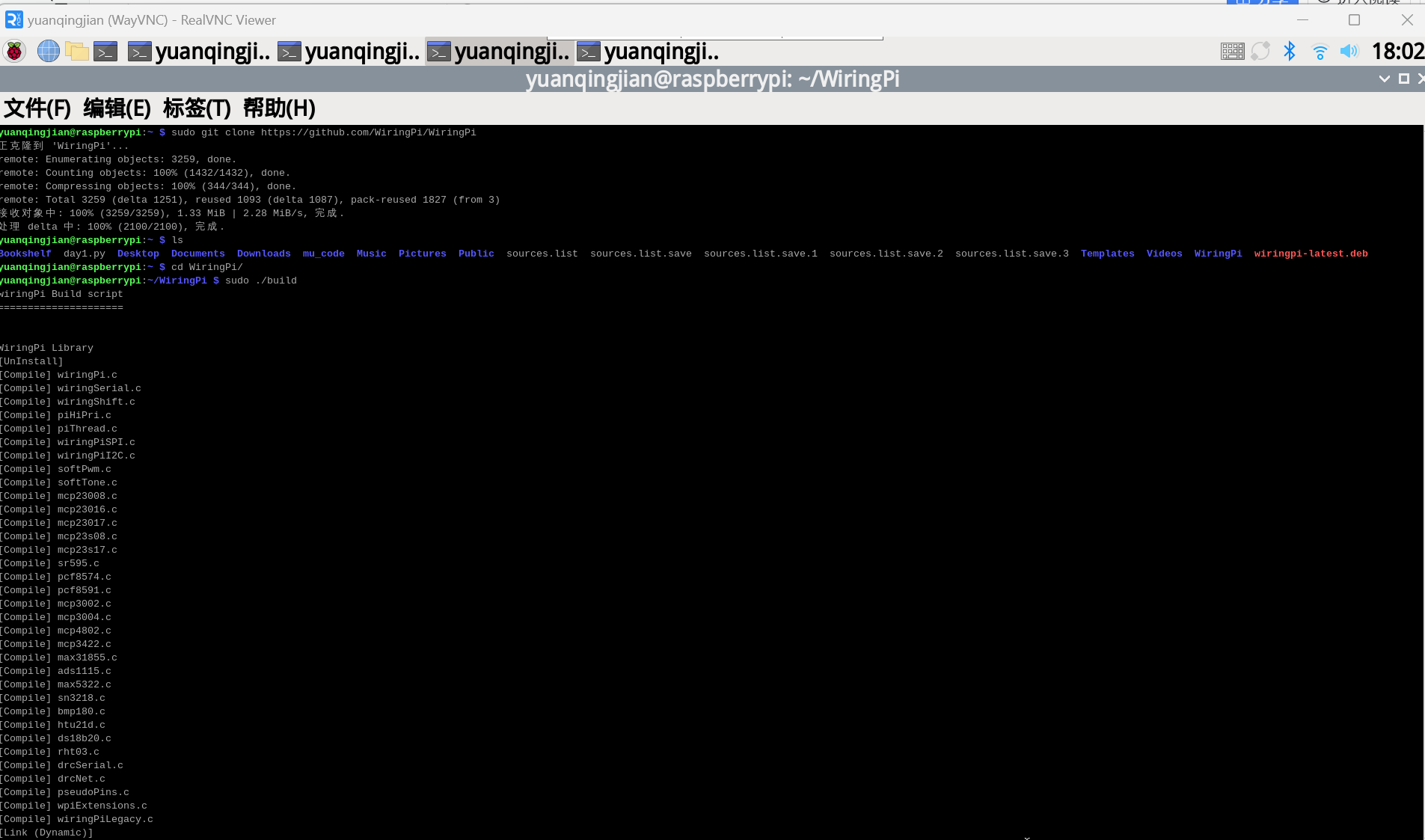Click the '[Compile] max31855.c' line

tap(58, 657)
